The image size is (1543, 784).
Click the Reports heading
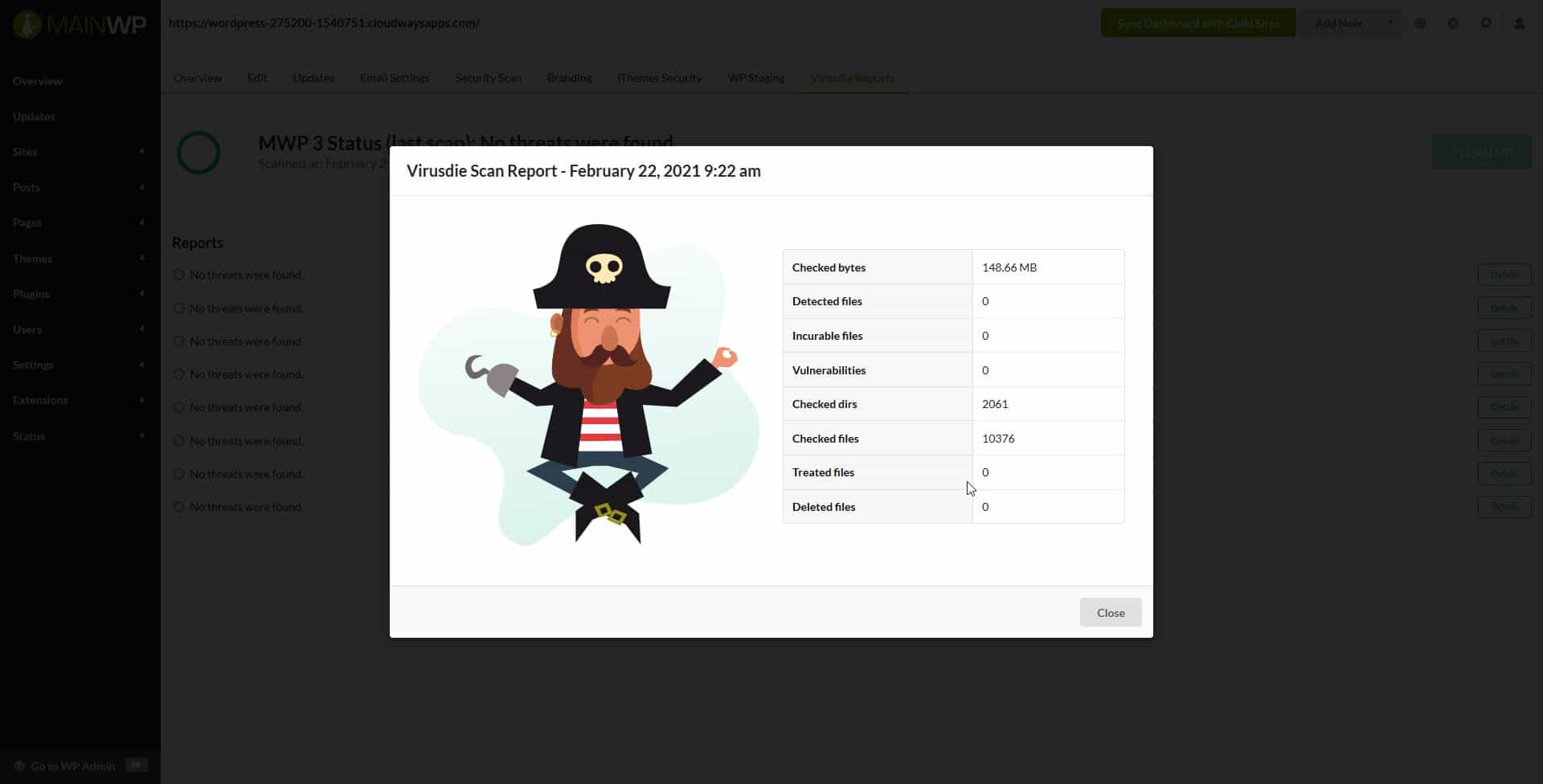198,243
